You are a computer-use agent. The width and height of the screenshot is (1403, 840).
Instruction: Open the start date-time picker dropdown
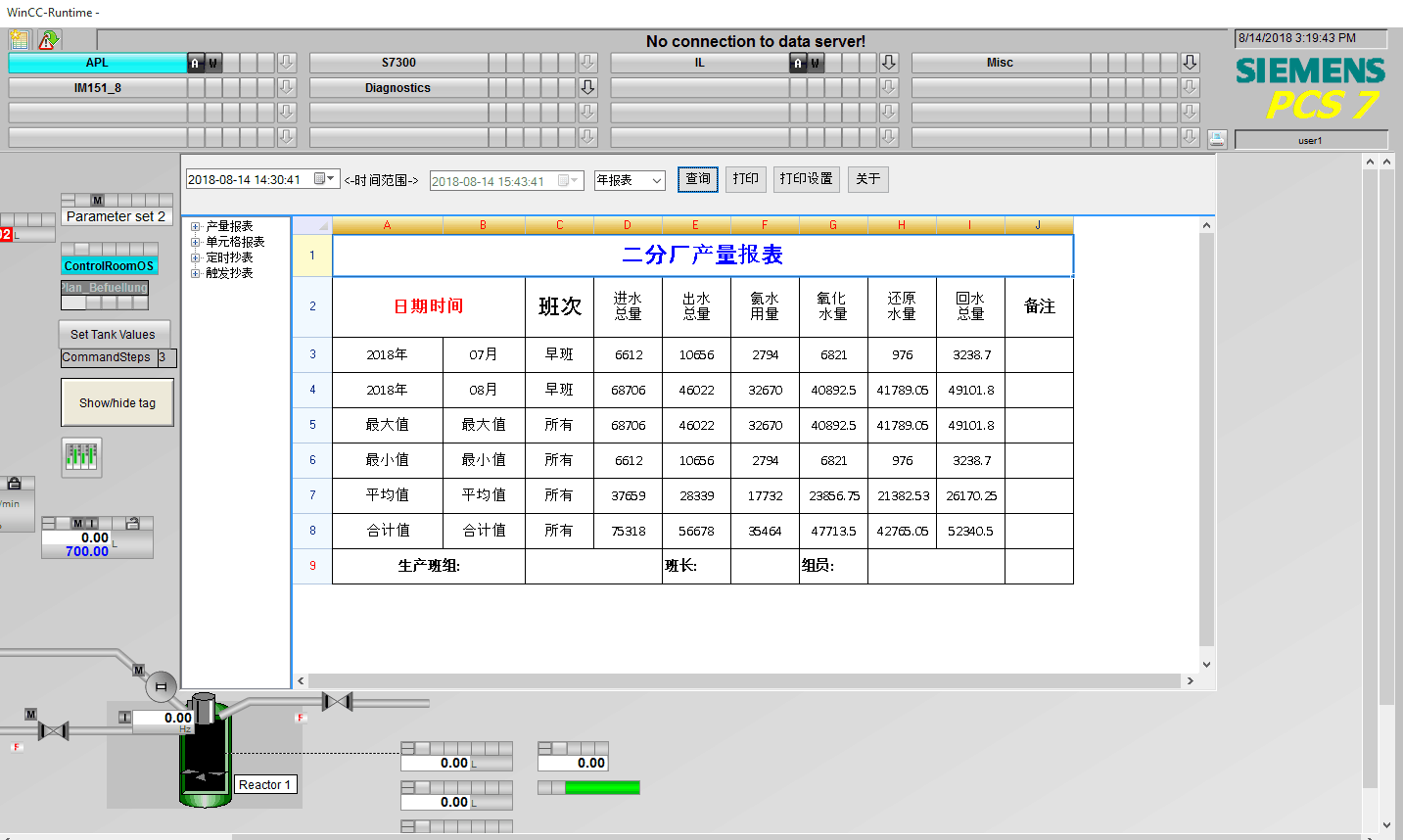point(332,179)
